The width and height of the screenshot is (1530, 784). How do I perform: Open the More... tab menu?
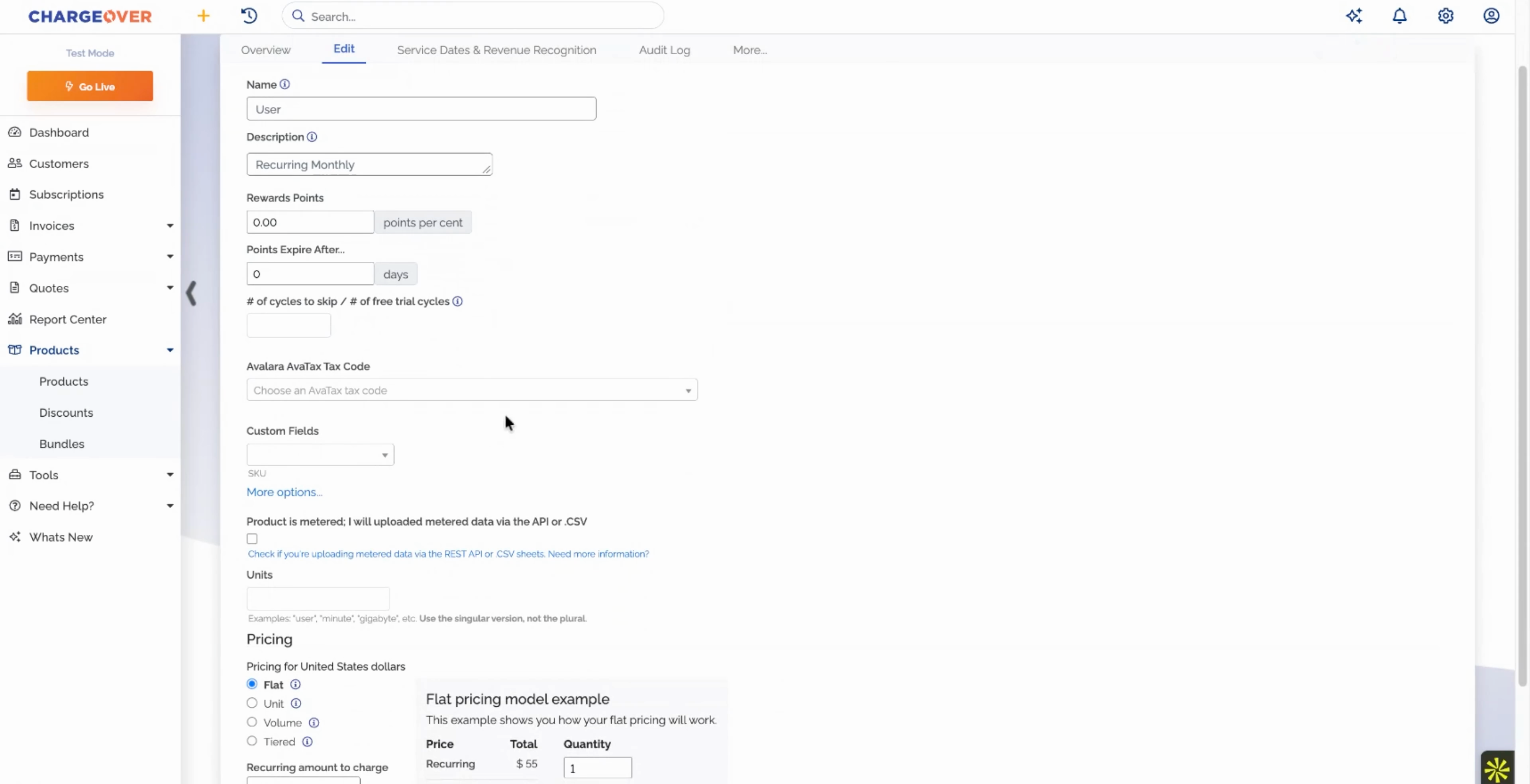(749, 50)
